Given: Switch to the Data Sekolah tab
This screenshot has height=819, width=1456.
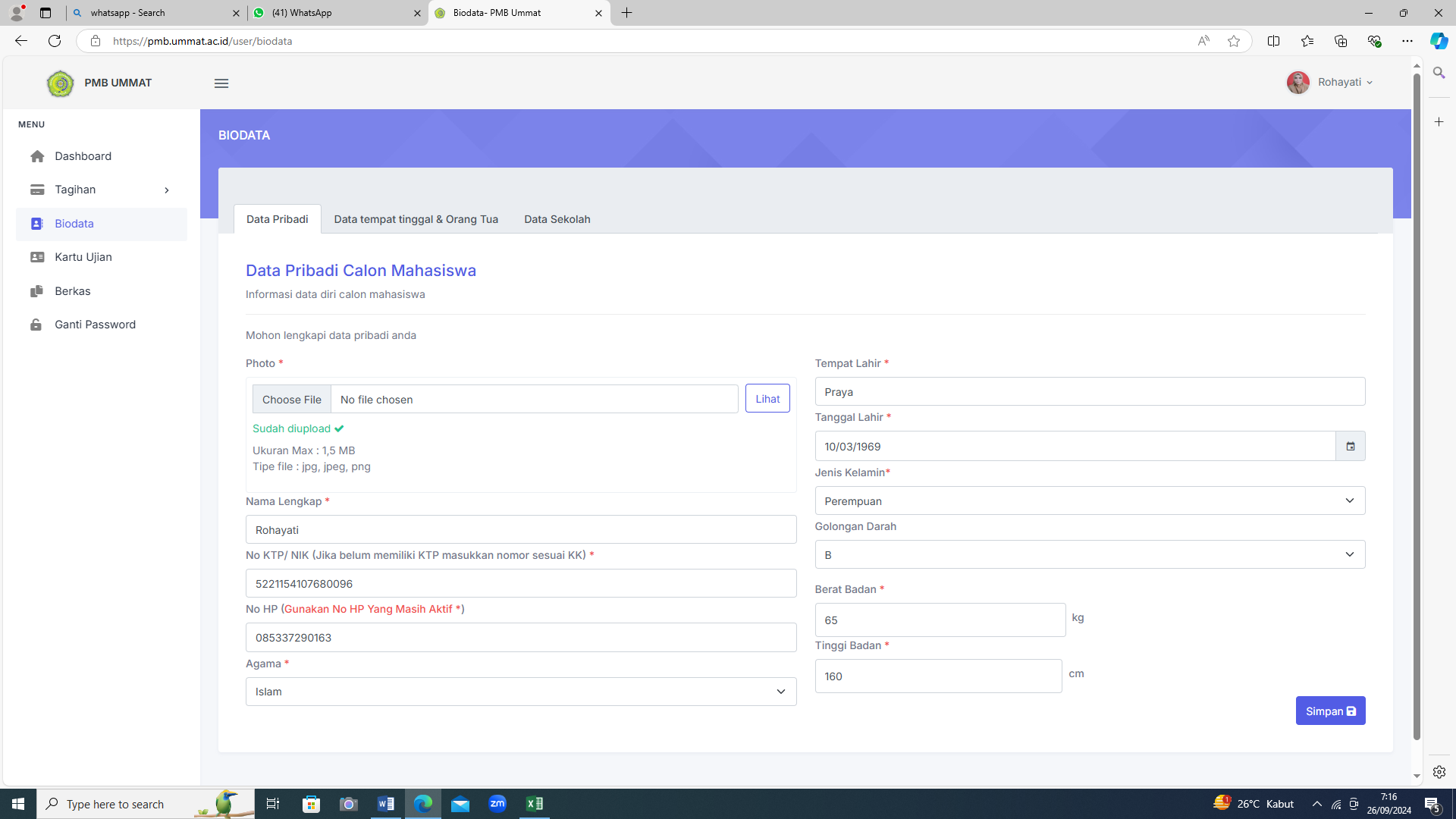Looking at the screenshot, I should pos(557,219).
